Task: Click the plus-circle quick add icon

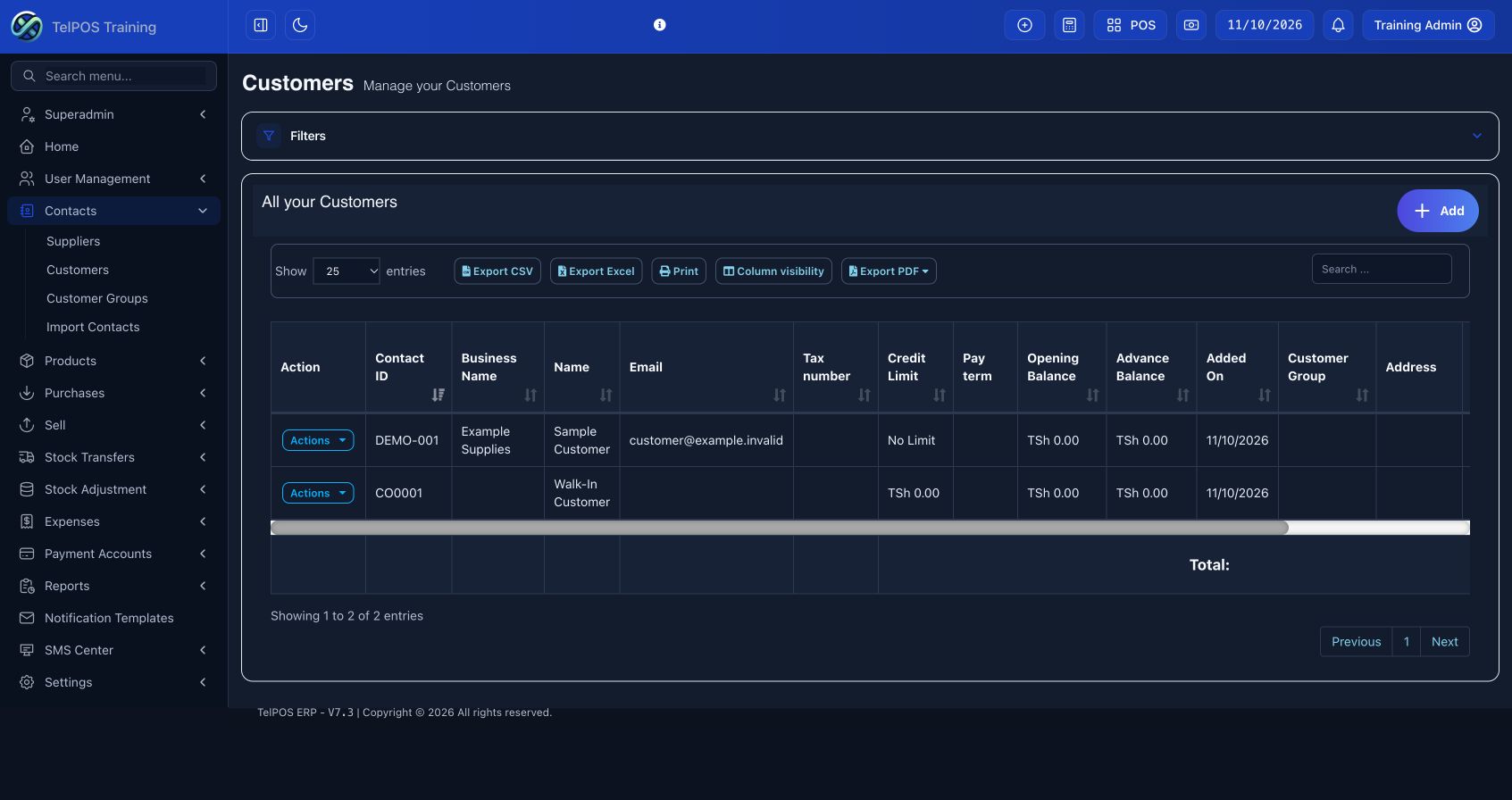Action: tap(1024, 25)
